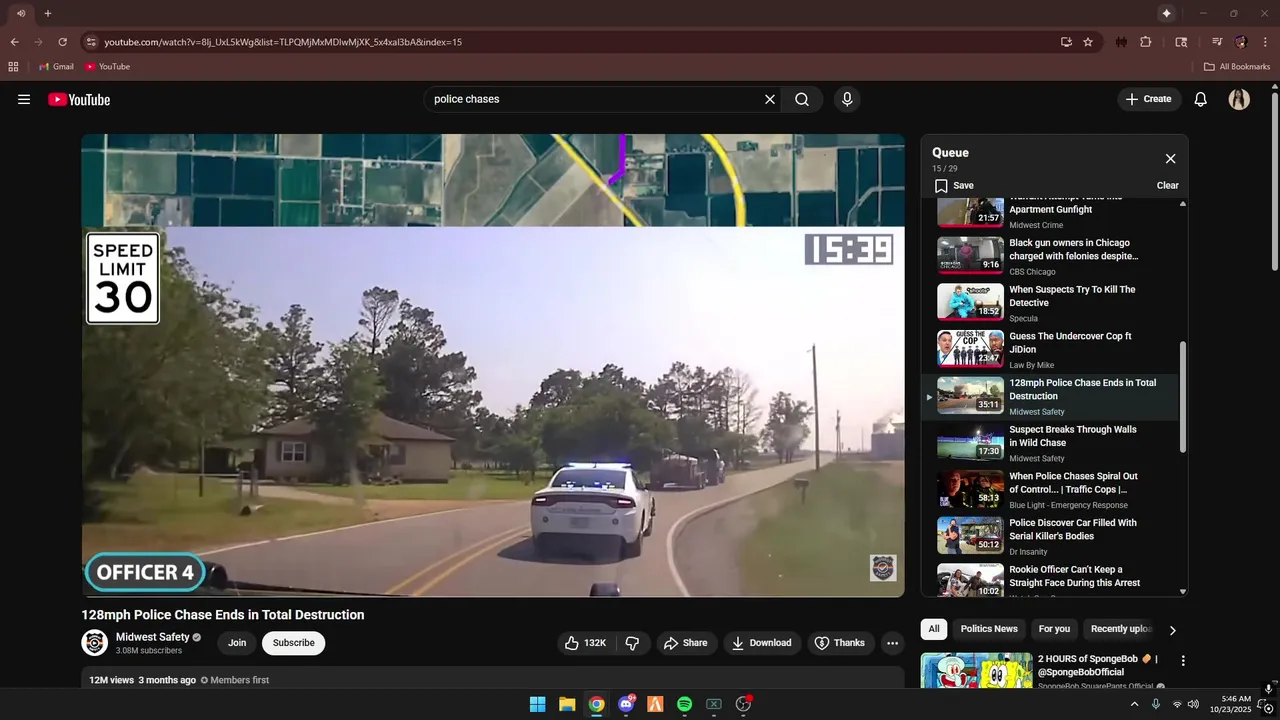Select the For you chip
Screen dimensions: 1280x720
pos(1054,629)
